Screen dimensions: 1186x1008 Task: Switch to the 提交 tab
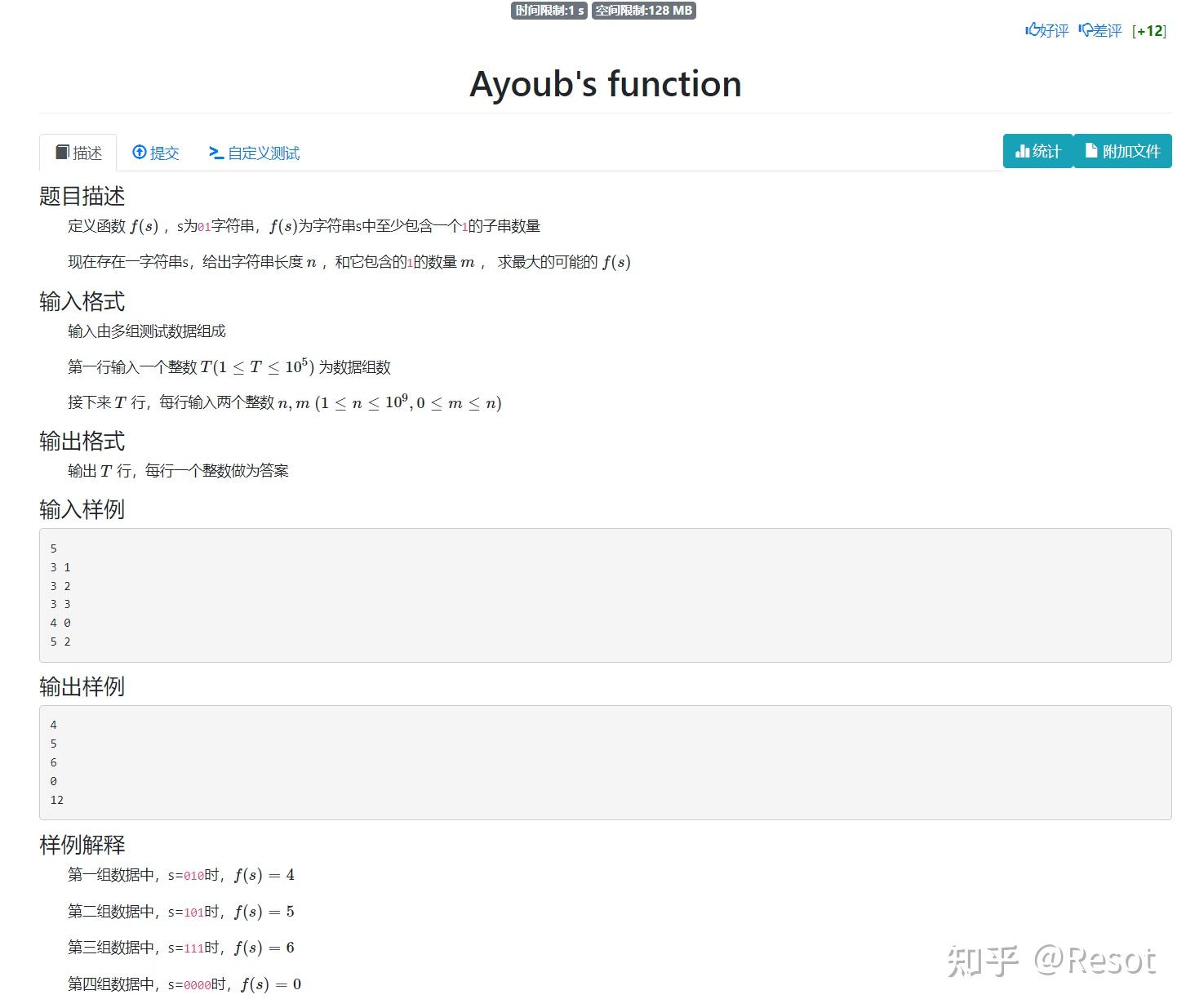click(156, 153)
